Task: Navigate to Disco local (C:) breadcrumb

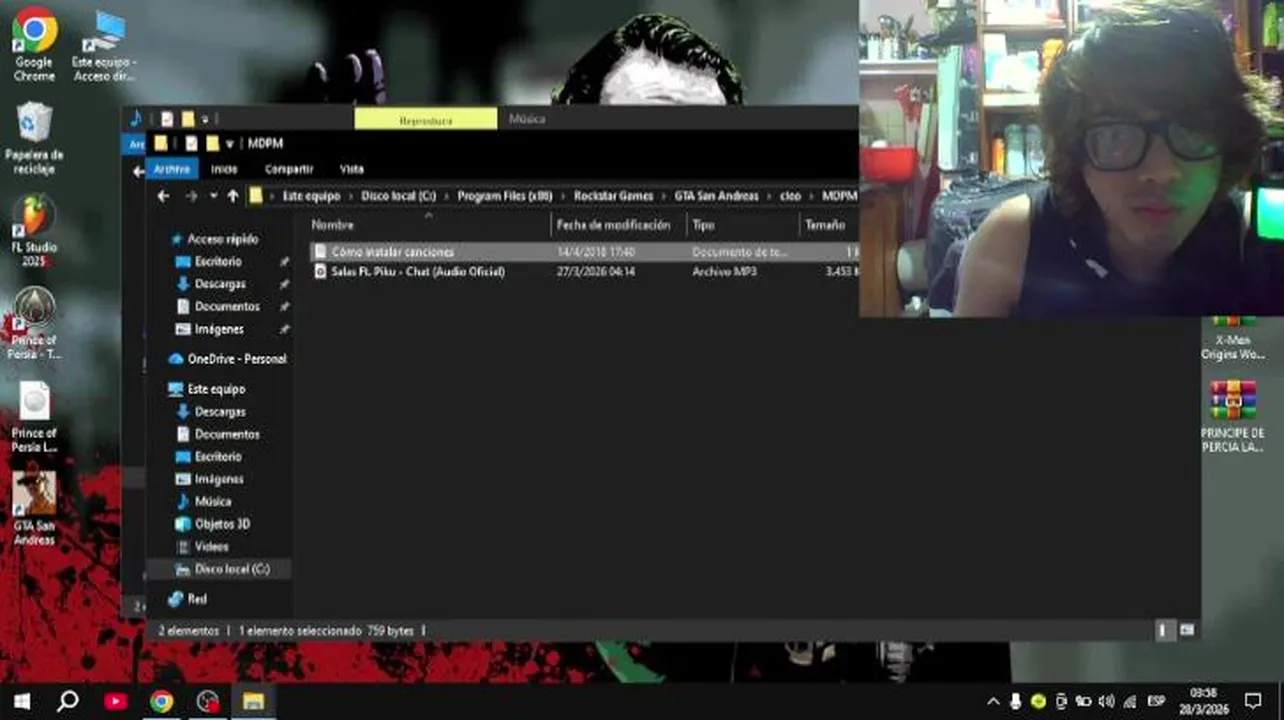Action: click(399, 196)
